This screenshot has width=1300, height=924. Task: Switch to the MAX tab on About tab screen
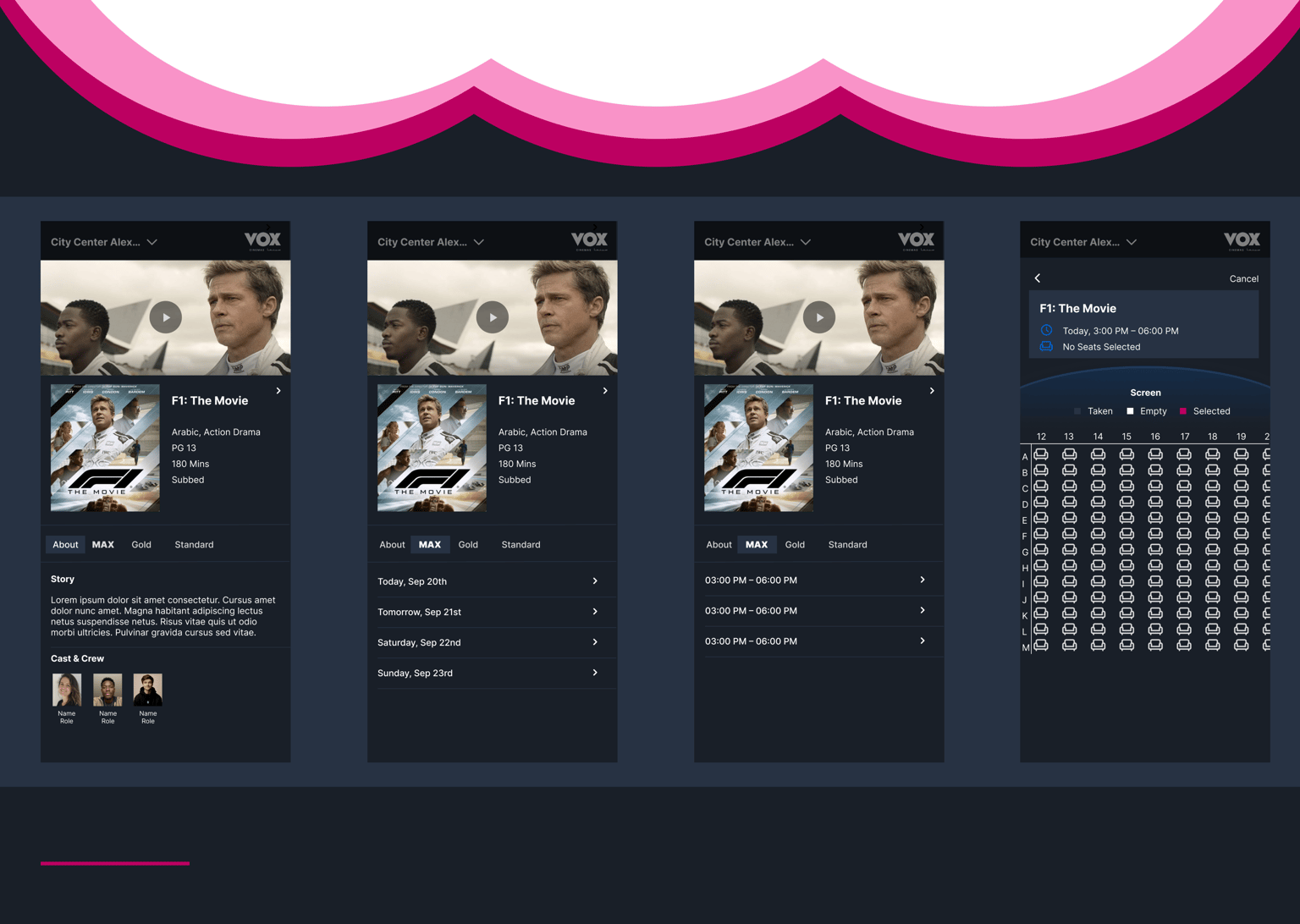[x=103, y=545]
